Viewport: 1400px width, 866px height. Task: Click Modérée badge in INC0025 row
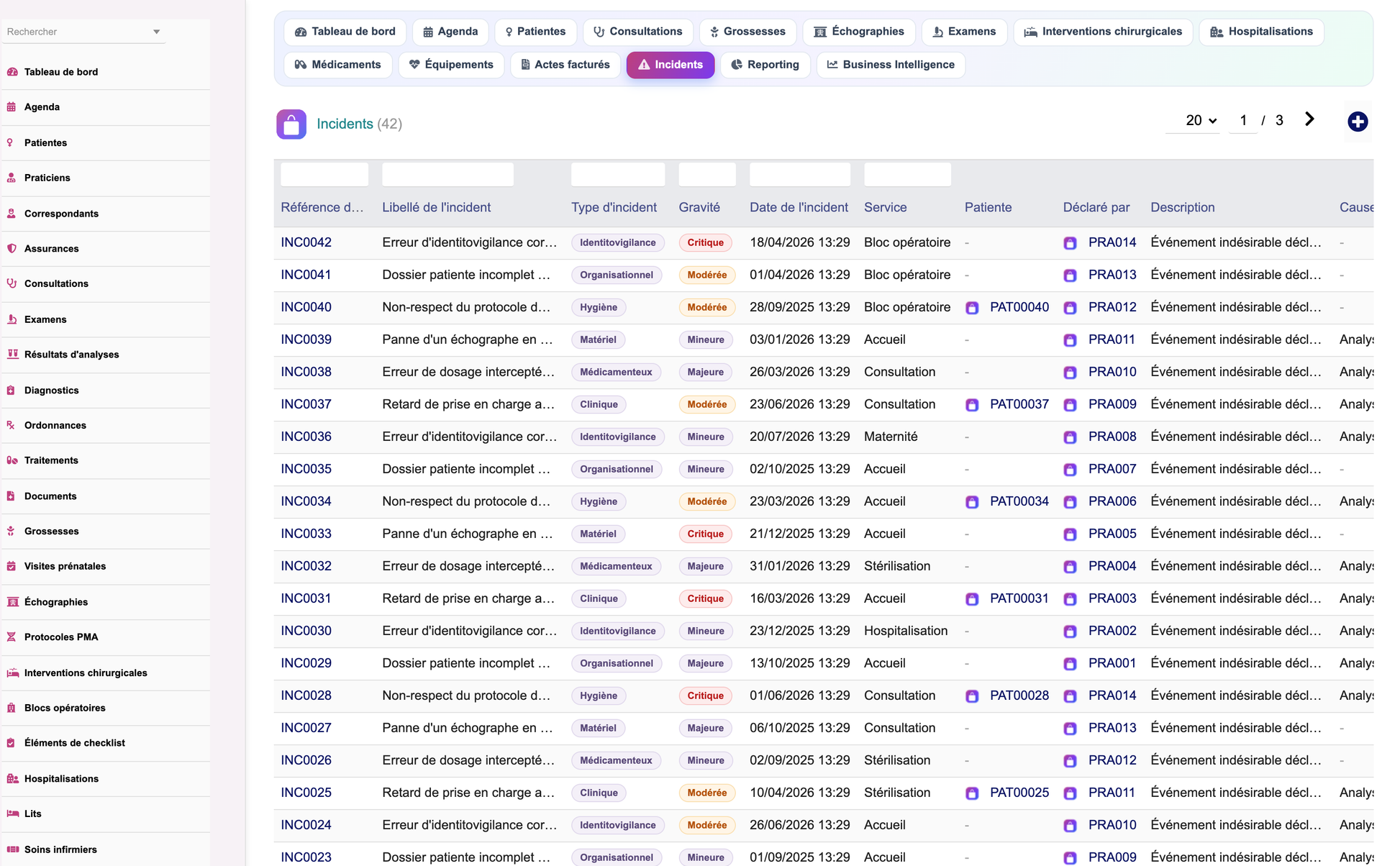coord(706,793)
